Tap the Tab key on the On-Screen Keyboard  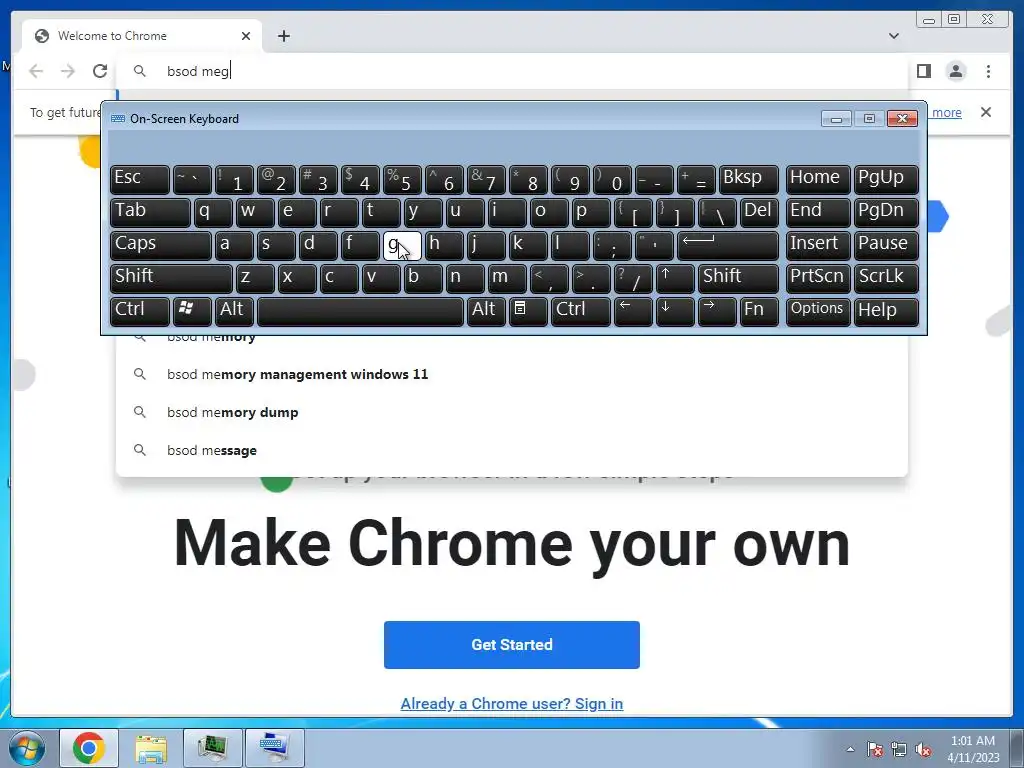point(150,212)
